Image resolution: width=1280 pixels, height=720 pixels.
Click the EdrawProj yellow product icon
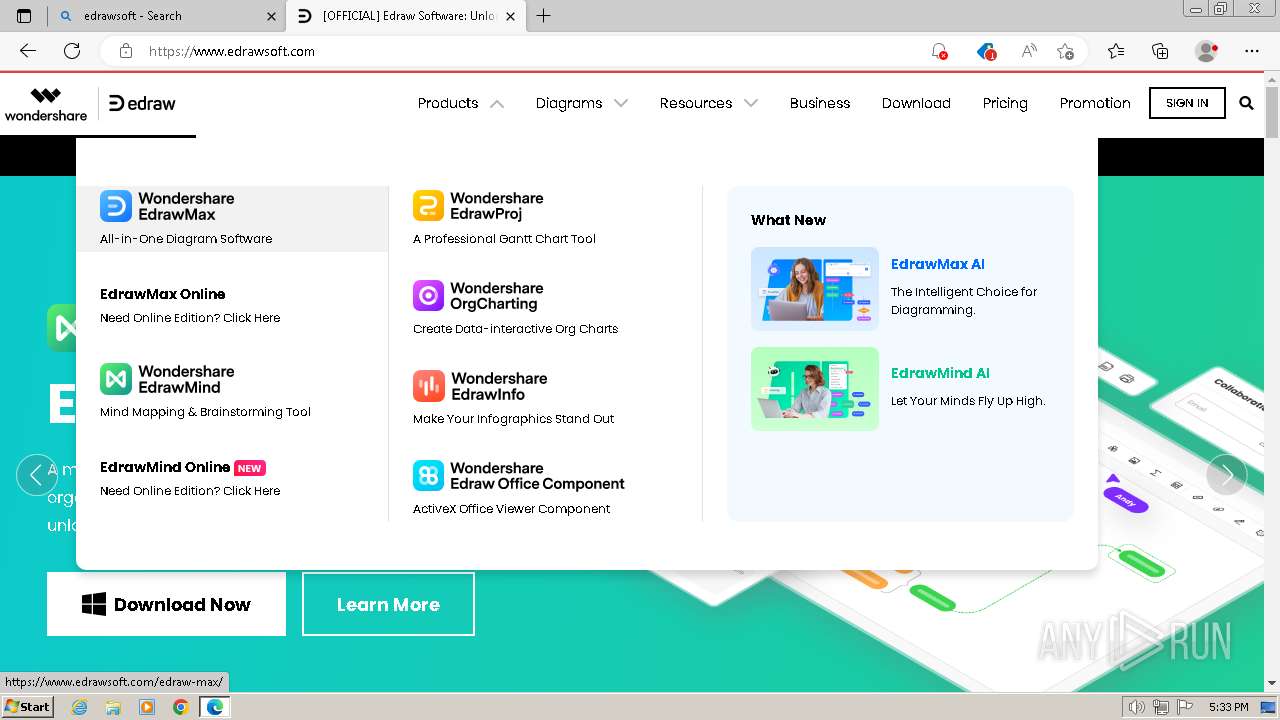[x=428, y=206]
